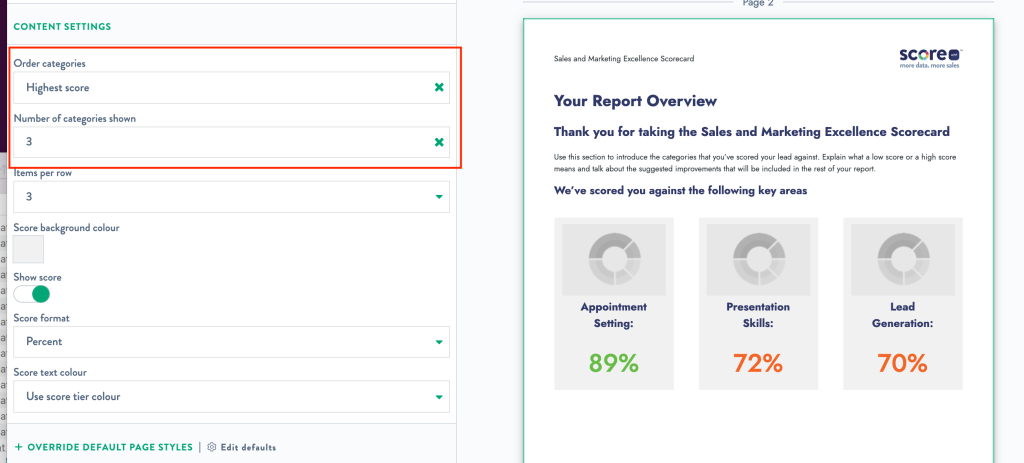Click the Lead Generation category label
This screenshot has width=1024, height=463.
click(x=903, y=315)
